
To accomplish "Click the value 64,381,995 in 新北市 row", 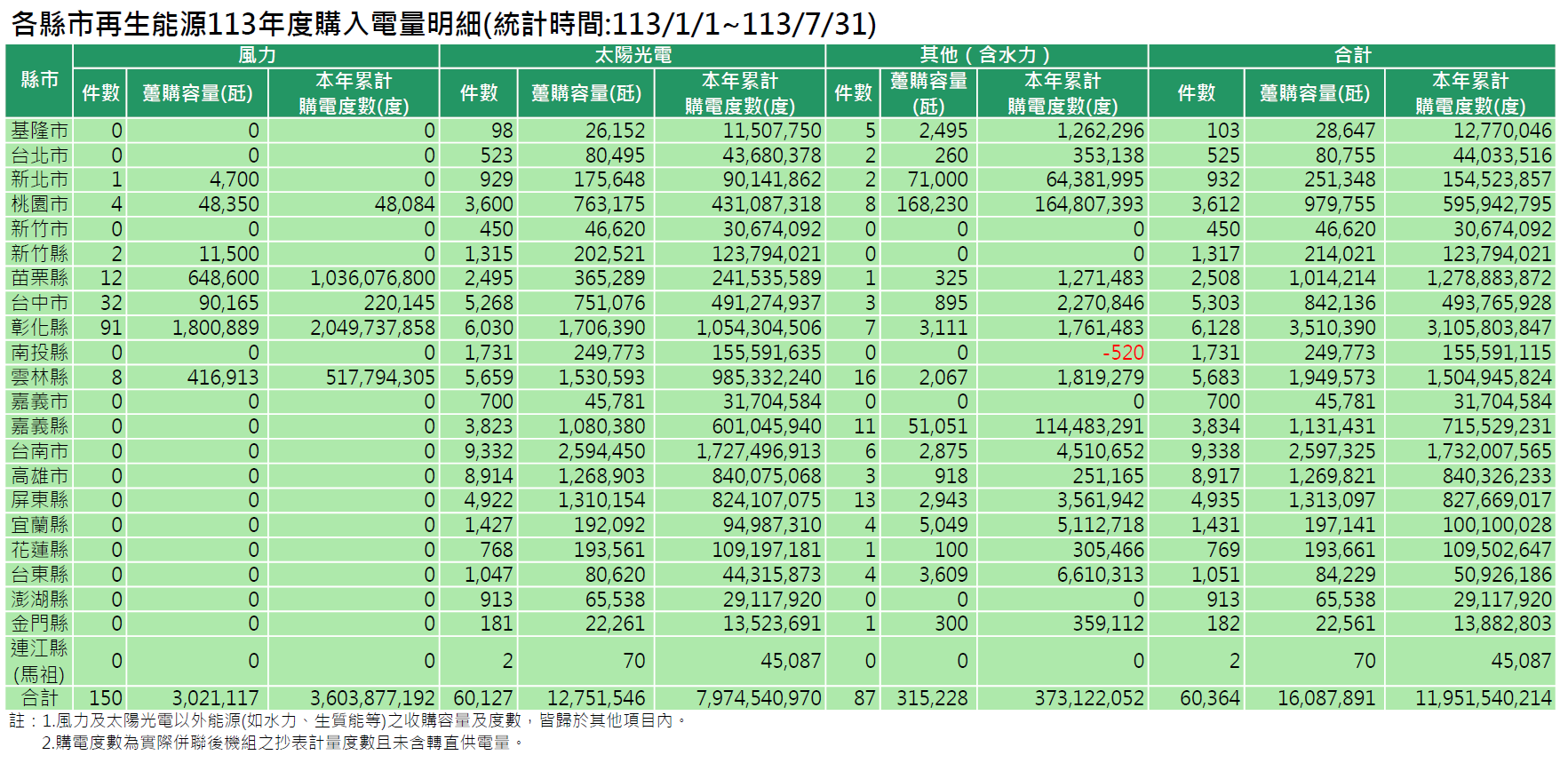I will coord(1094,179).
